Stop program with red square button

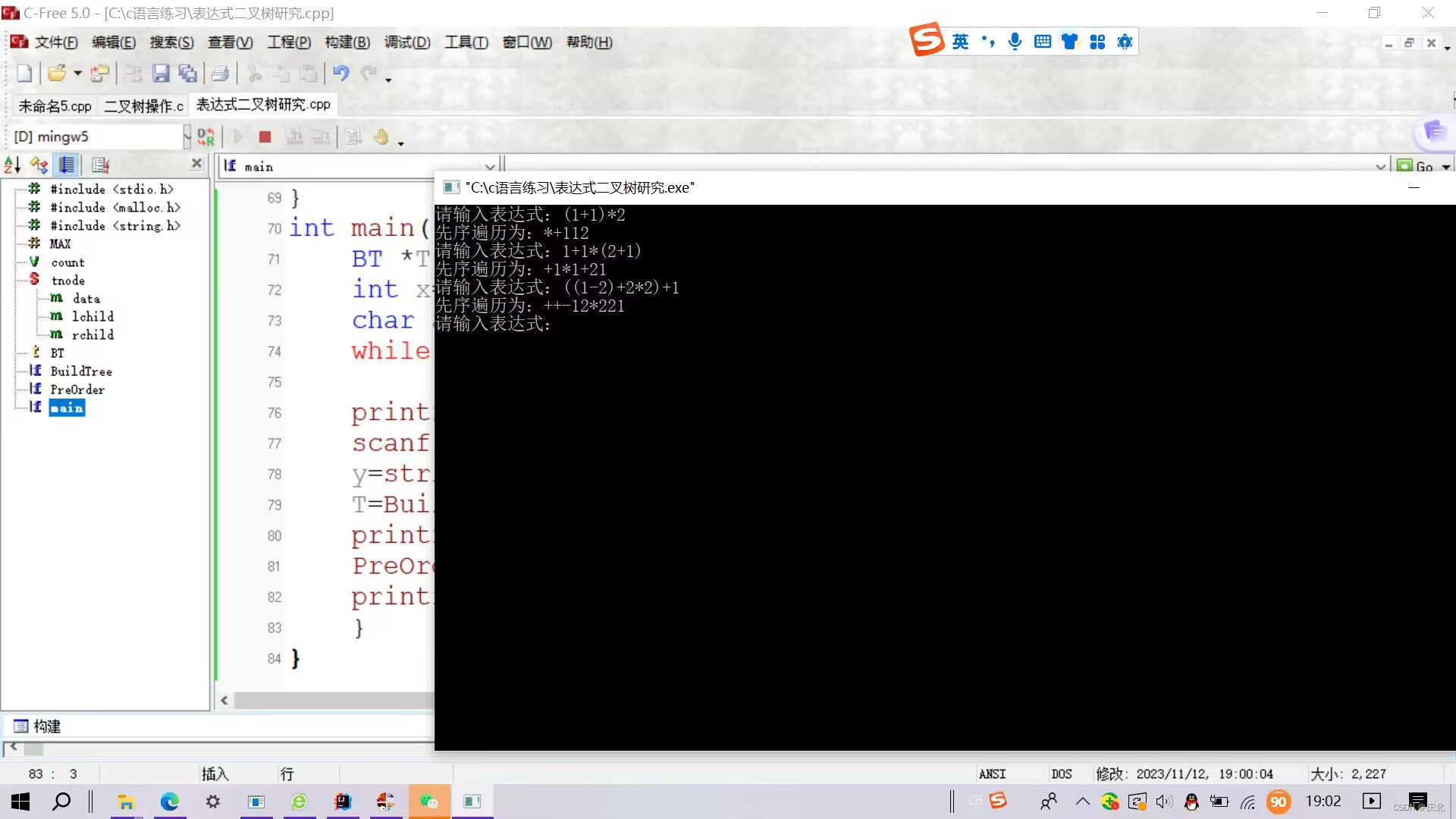coord(265,136)
